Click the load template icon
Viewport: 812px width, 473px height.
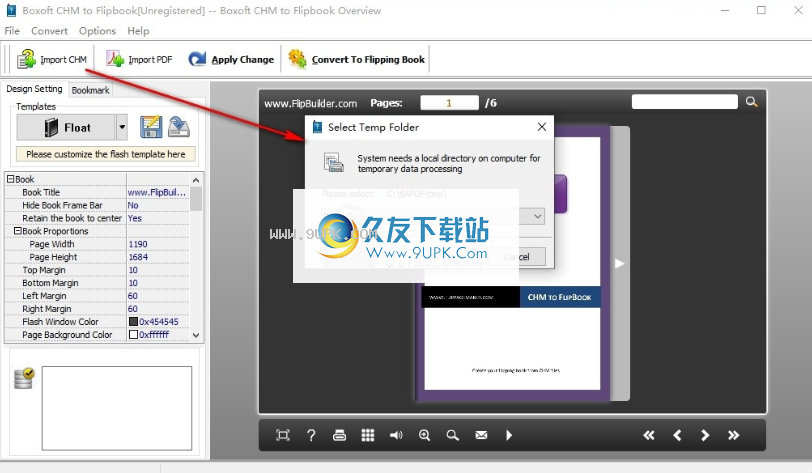[x=179, y=127]
